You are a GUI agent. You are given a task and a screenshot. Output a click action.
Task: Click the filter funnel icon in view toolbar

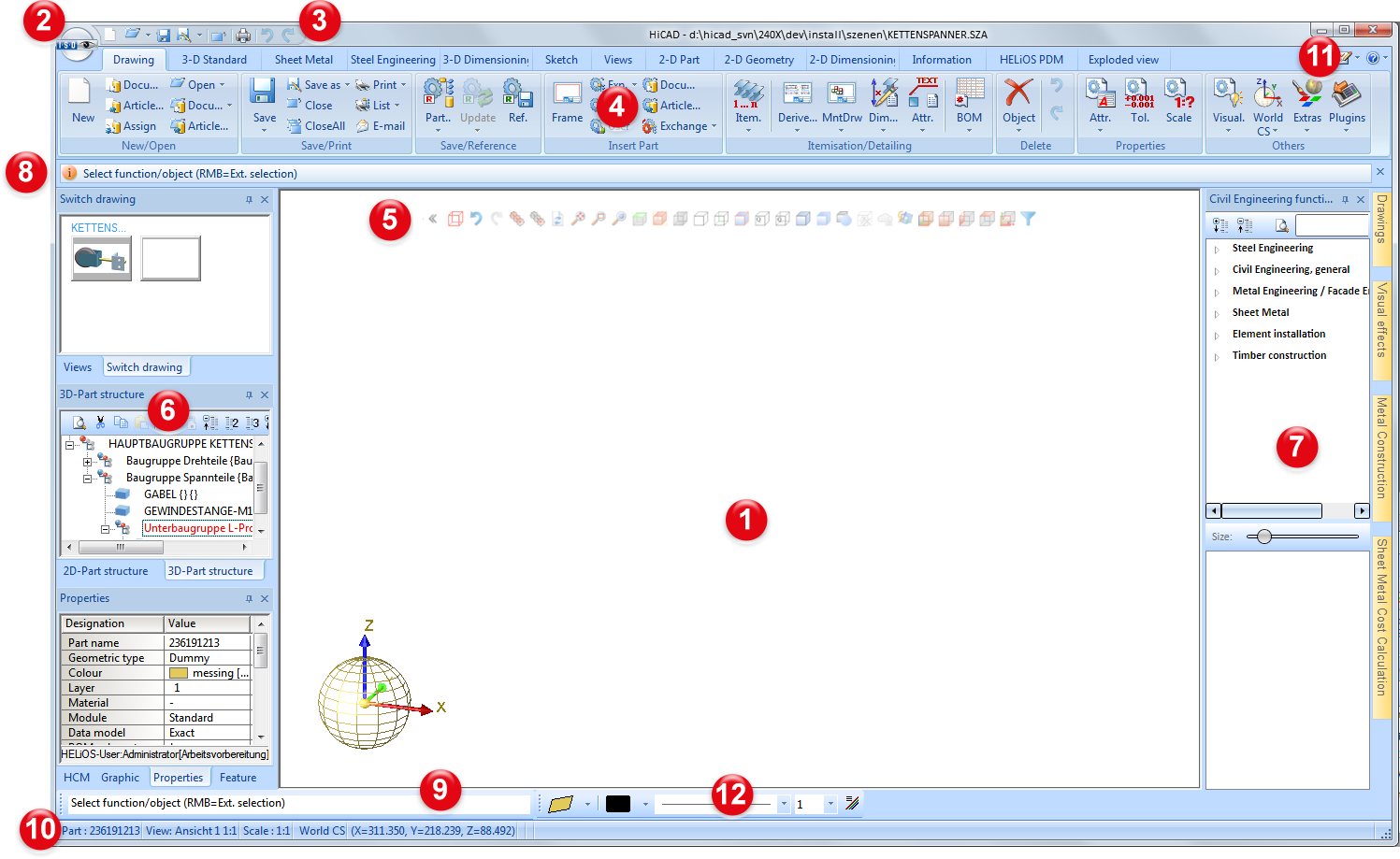point(1029,219)
